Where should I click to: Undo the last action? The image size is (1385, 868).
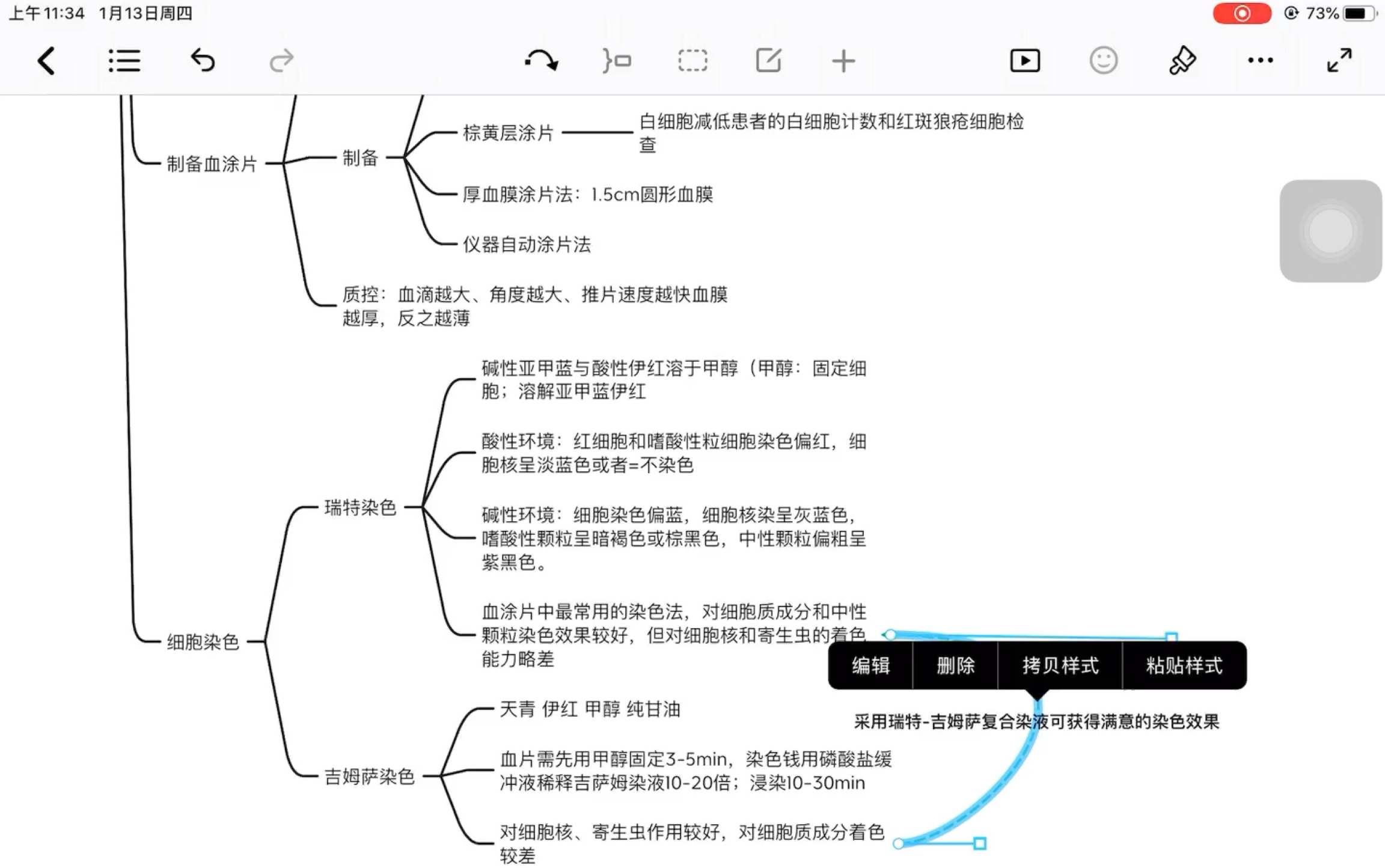tap(203, 61)
